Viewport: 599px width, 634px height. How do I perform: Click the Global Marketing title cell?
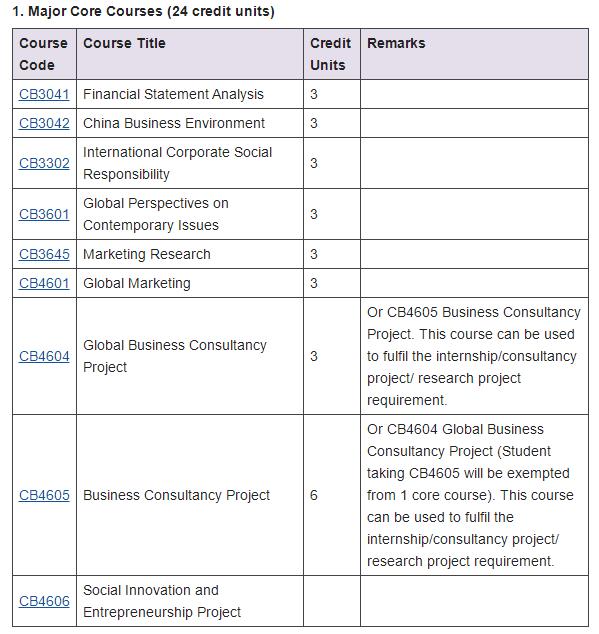(x=190, y=283)
